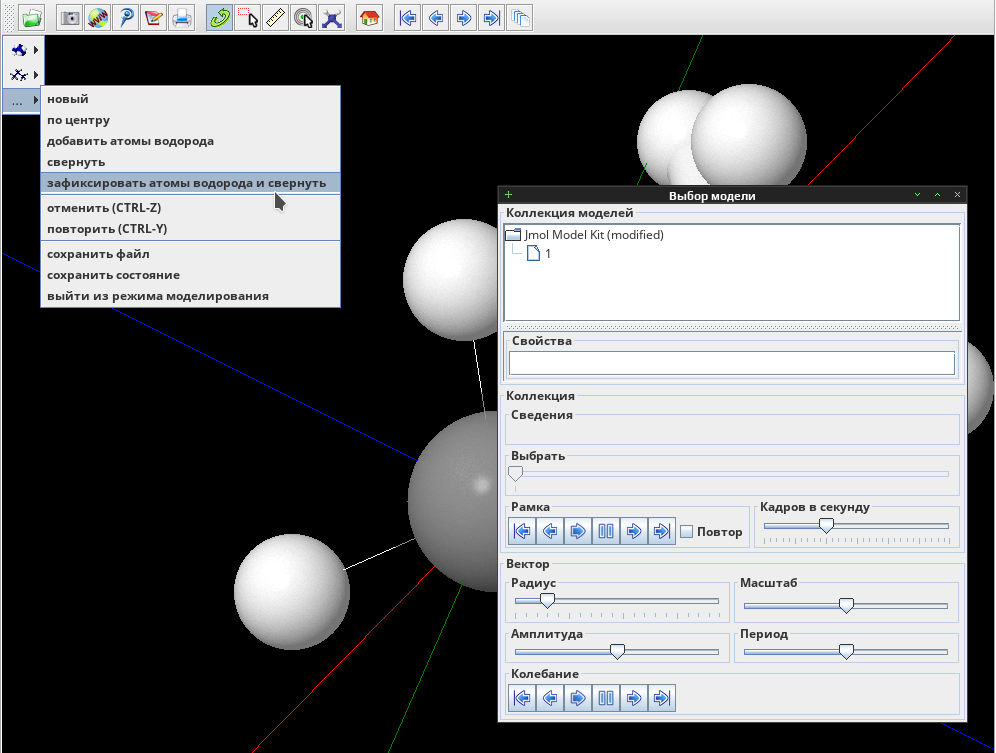Go to next frame in main toolbar
The width and height of the screenshot is (996, 753).
tap(464, 18)
